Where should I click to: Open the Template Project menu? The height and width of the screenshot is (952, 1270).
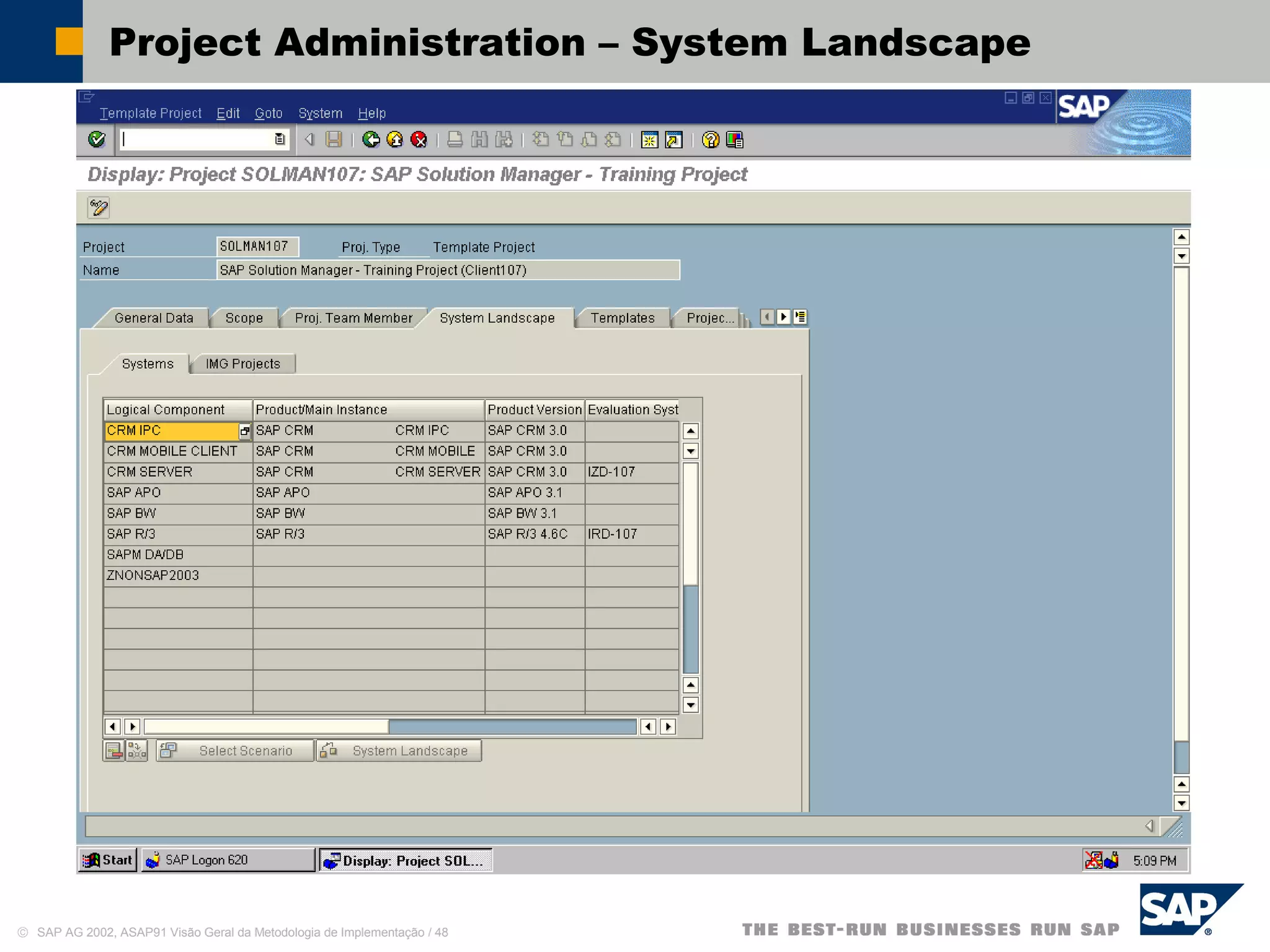(151, 113)
